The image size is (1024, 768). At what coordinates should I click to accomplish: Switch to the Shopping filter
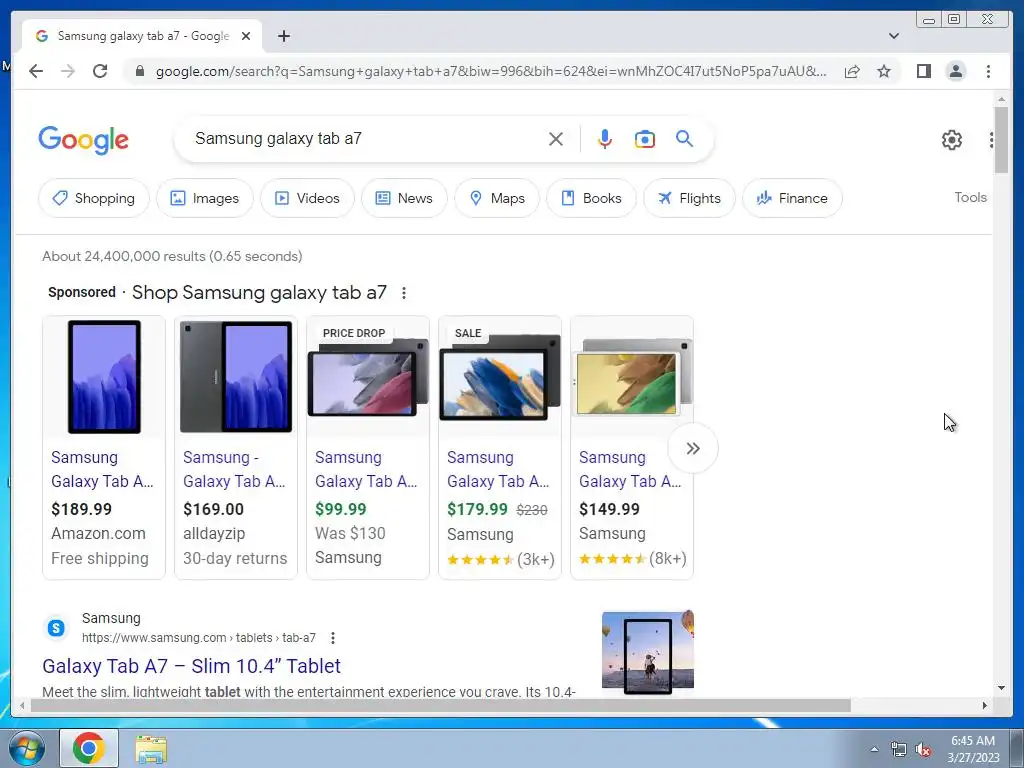(94, 198)
